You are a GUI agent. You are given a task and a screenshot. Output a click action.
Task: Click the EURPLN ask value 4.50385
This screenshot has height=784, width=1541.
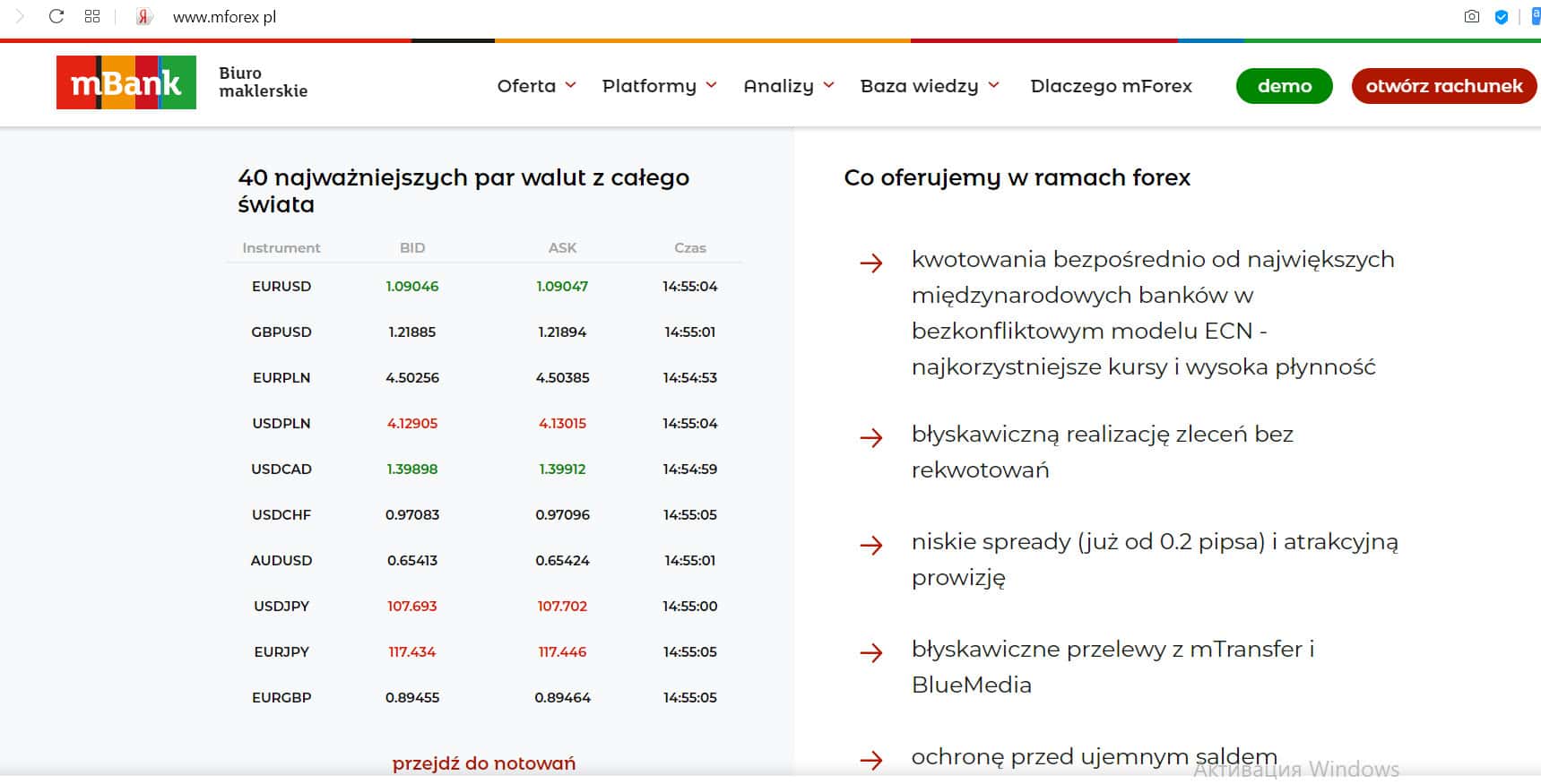click(563, 378)
